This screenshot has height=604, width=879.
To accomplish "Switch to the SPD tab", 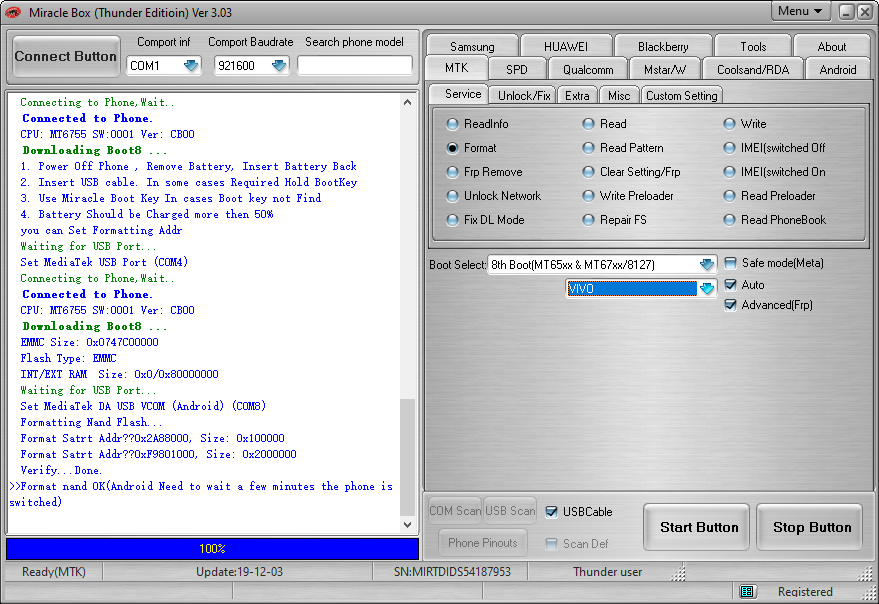I will point(517,70).
